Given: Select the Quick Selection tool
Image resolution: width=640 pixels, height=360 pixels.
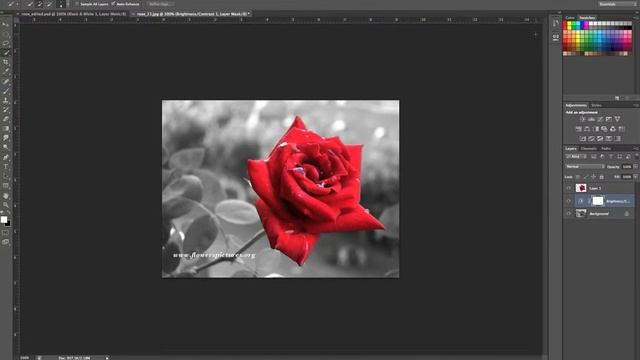Looking at the screenshot, I should pos(6,52).
